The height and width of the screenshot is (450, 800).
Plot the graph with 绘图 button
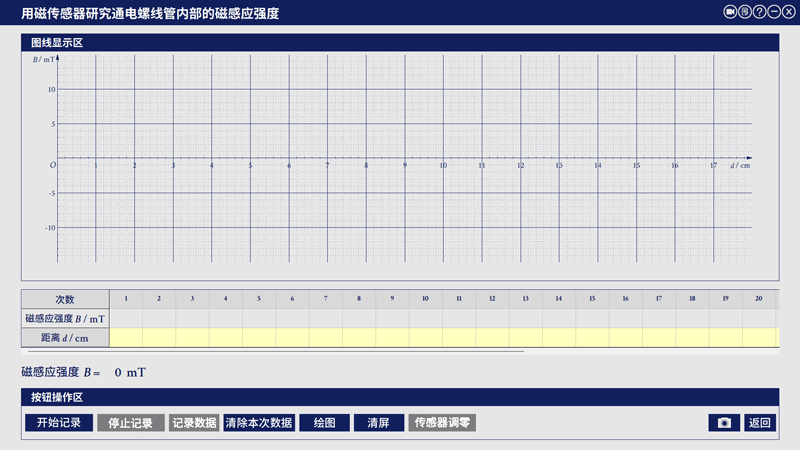click(x=324, y=423)
